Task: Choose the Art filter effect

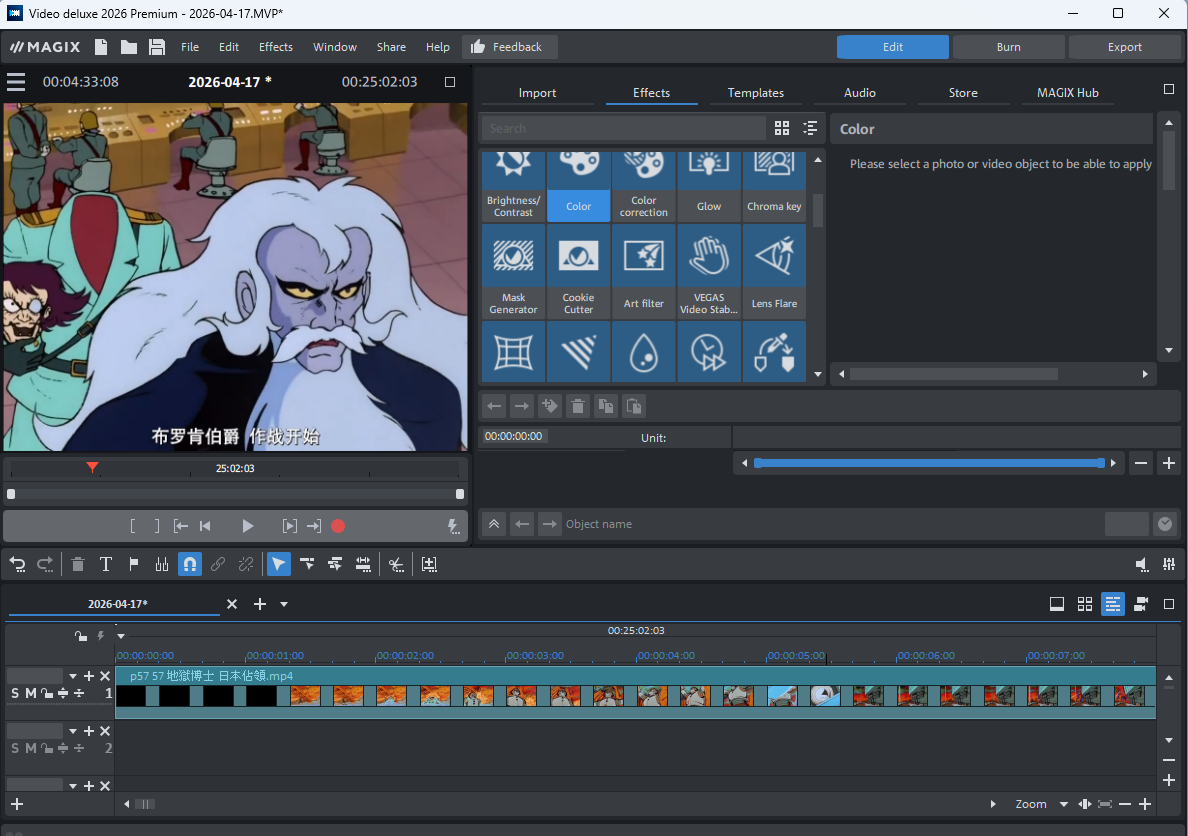Action: [x=643, y=271]
